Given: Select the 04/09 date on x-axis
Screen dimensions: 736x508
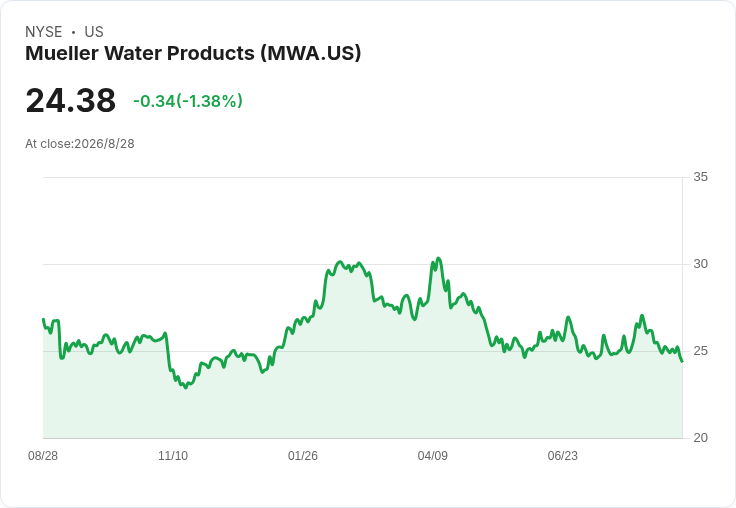Looking at the screenshot, I should point(433,455).
